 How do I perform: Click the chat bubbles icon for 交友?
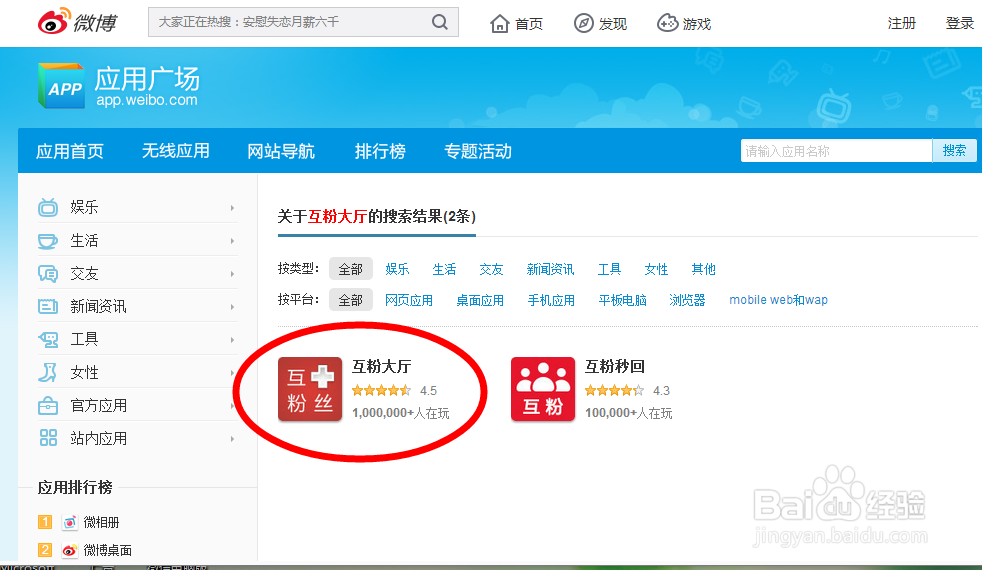click(48, 274)
